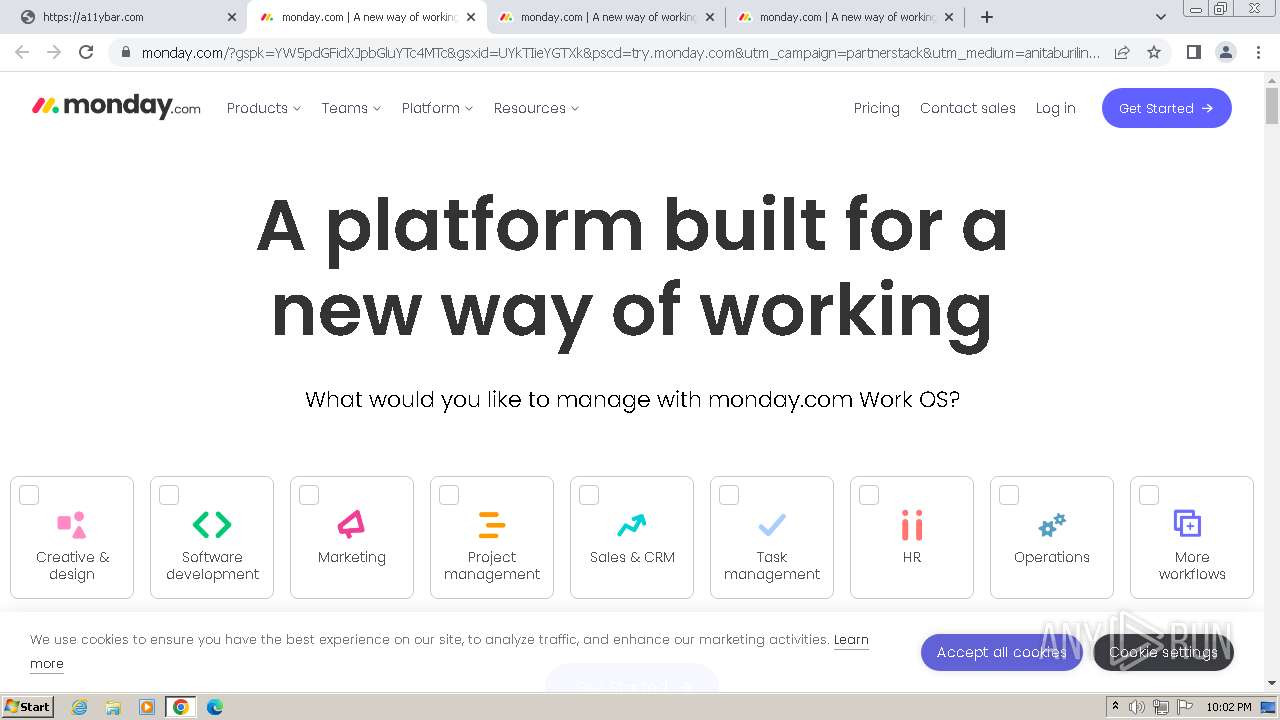Open Chrome three-dot menu
Screen dimensions: 1280x720
(1258, 52)
